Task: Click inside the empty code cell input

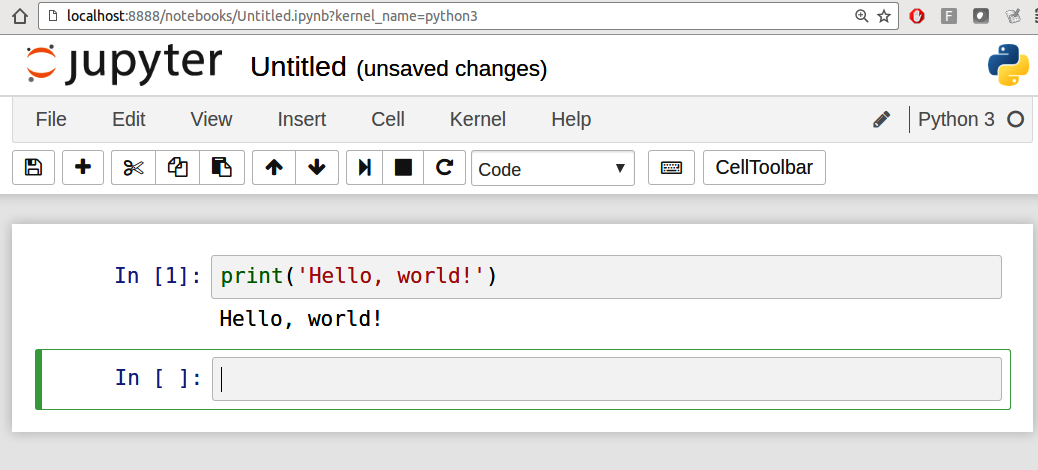Action: click(x=606, y=379)
